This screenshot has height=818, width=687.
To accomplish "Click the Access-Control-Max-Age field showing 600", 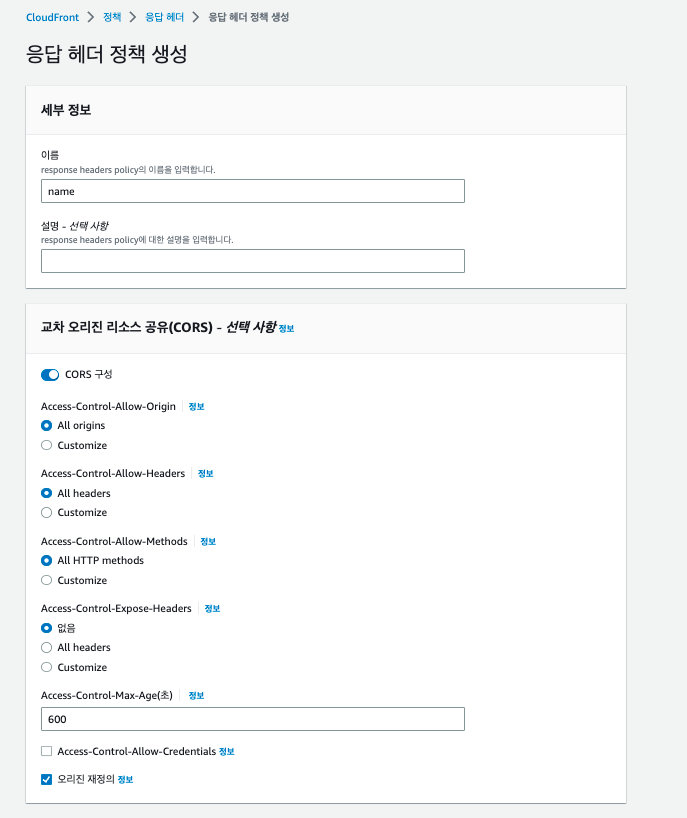I will (253, 719).
